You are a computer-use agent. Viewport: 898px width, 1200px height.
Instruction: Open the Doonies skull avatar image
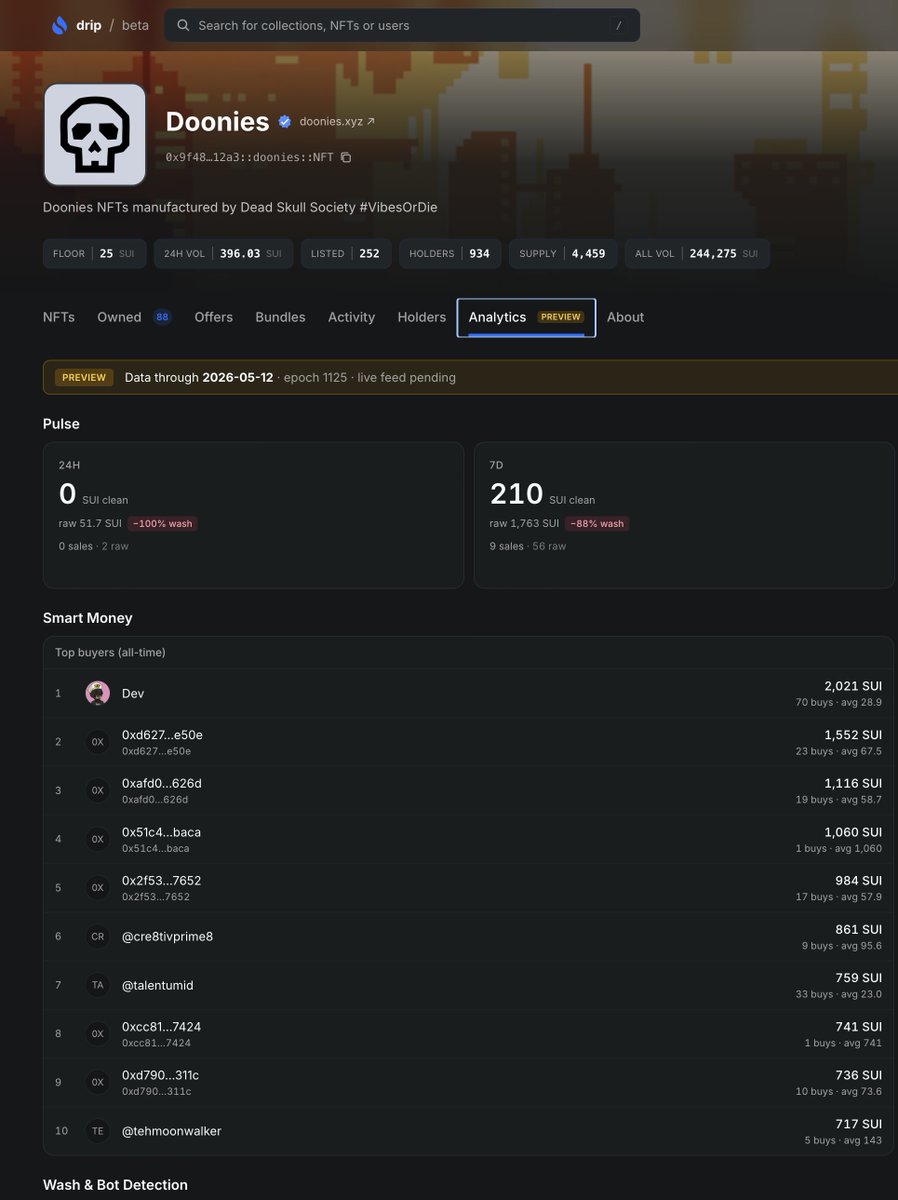click(x=95, y=134)
